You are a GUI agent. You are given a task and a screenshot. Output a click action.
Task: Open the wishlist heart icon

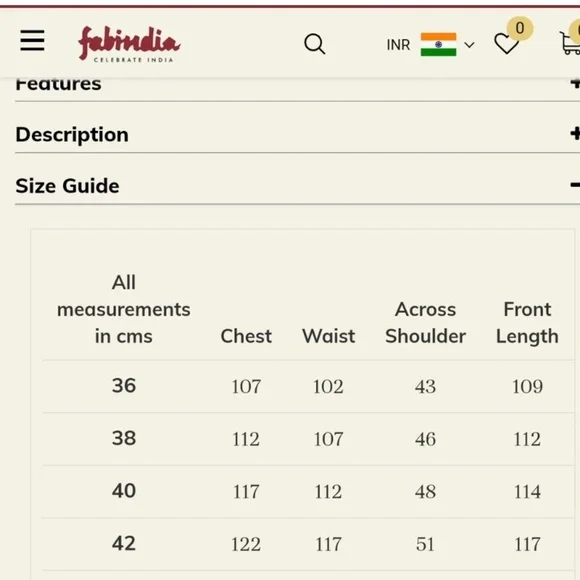click(x=506, y=44)
